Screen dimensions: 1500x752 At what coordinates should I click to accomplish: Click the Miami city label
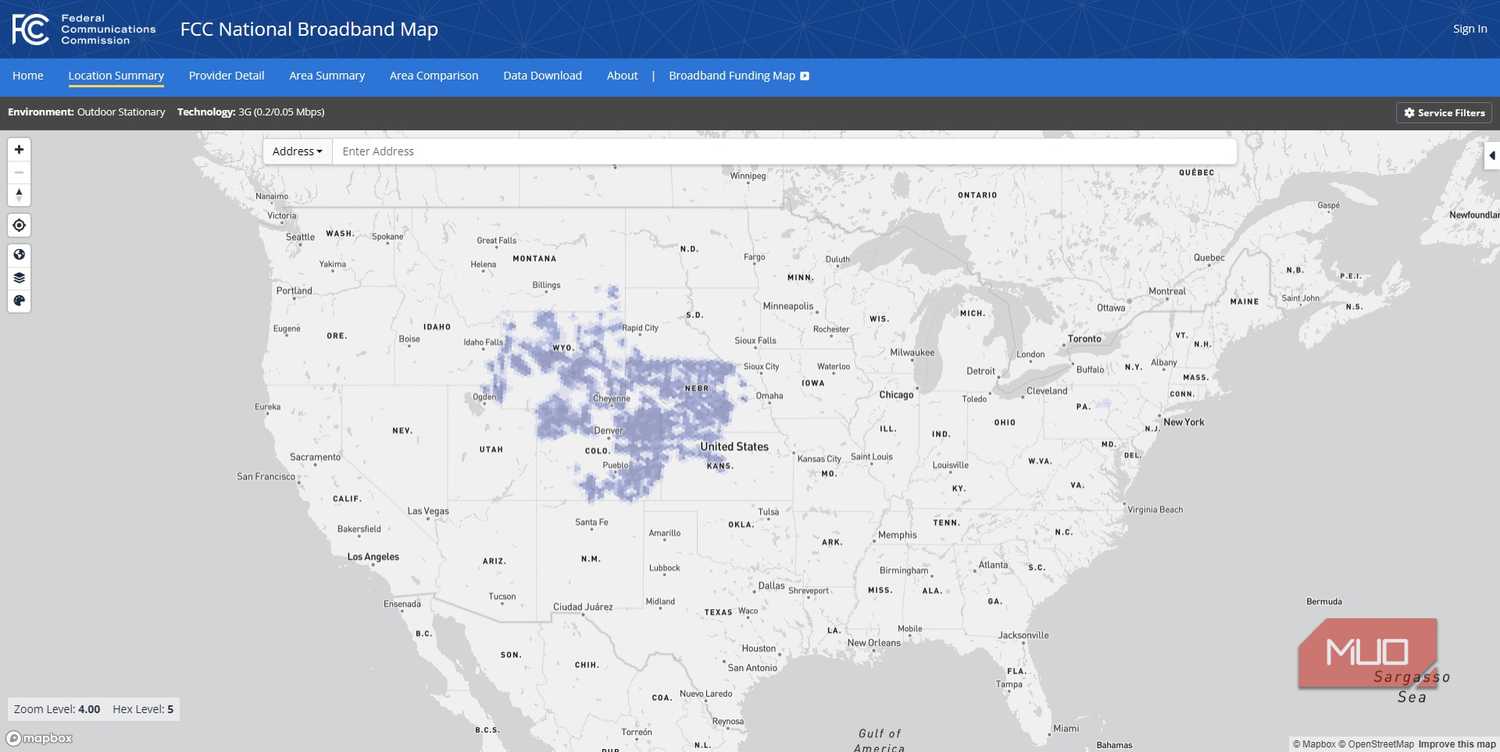[1066, 728]
